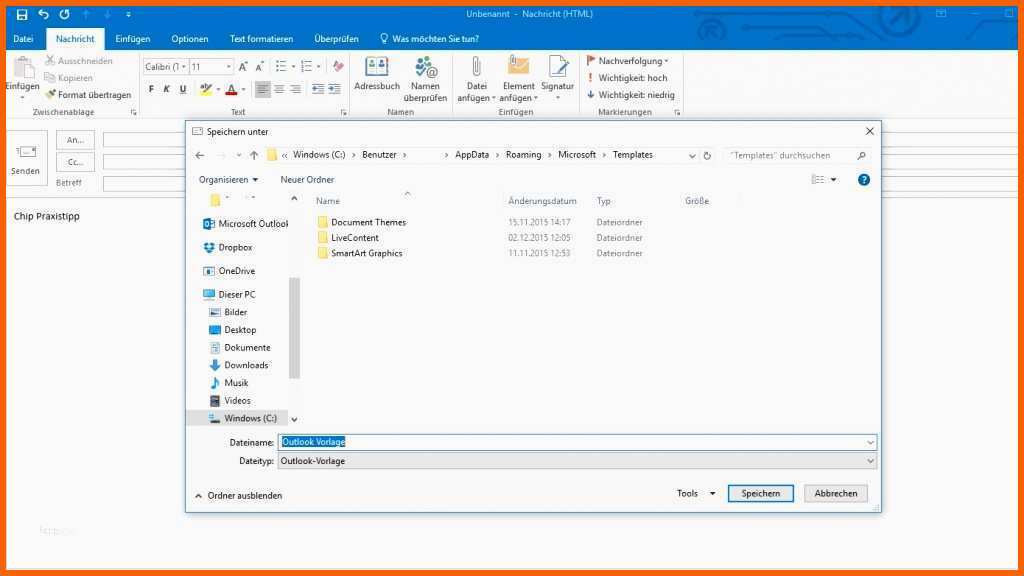Open the font color dropdown arrow
Viewport: 1024px width, 576px height.
244,89
